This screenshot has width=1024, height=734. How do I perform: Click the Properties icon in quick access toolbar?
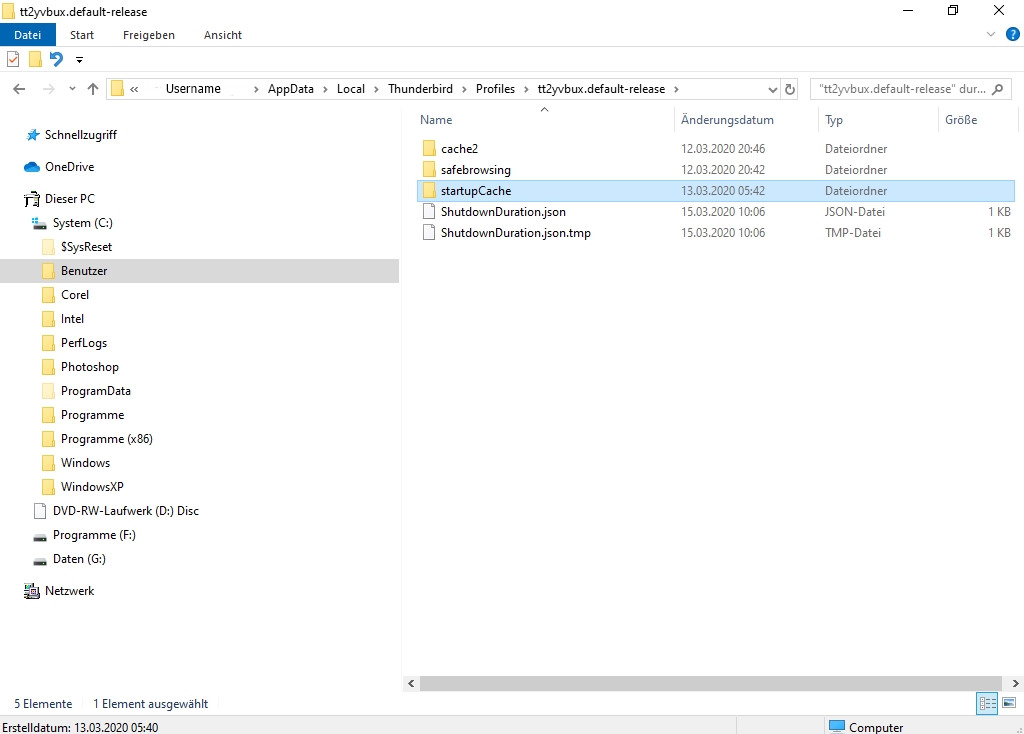pos(13,59)
